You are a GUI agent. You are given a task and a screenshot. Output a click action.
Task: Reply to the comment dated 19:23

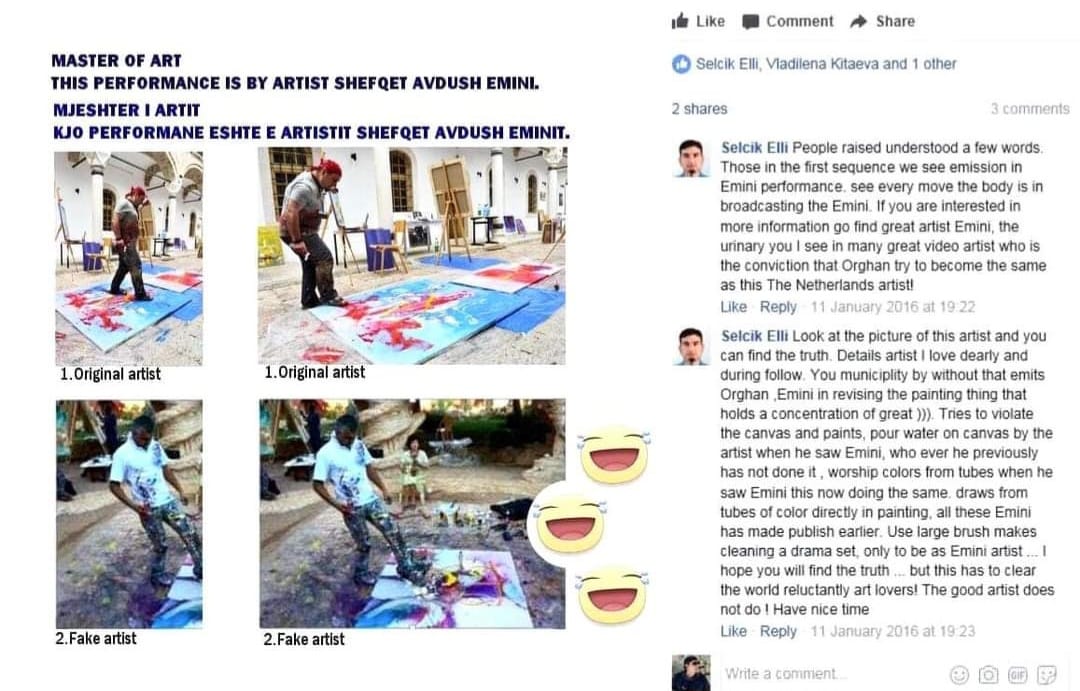pos(778,631)
